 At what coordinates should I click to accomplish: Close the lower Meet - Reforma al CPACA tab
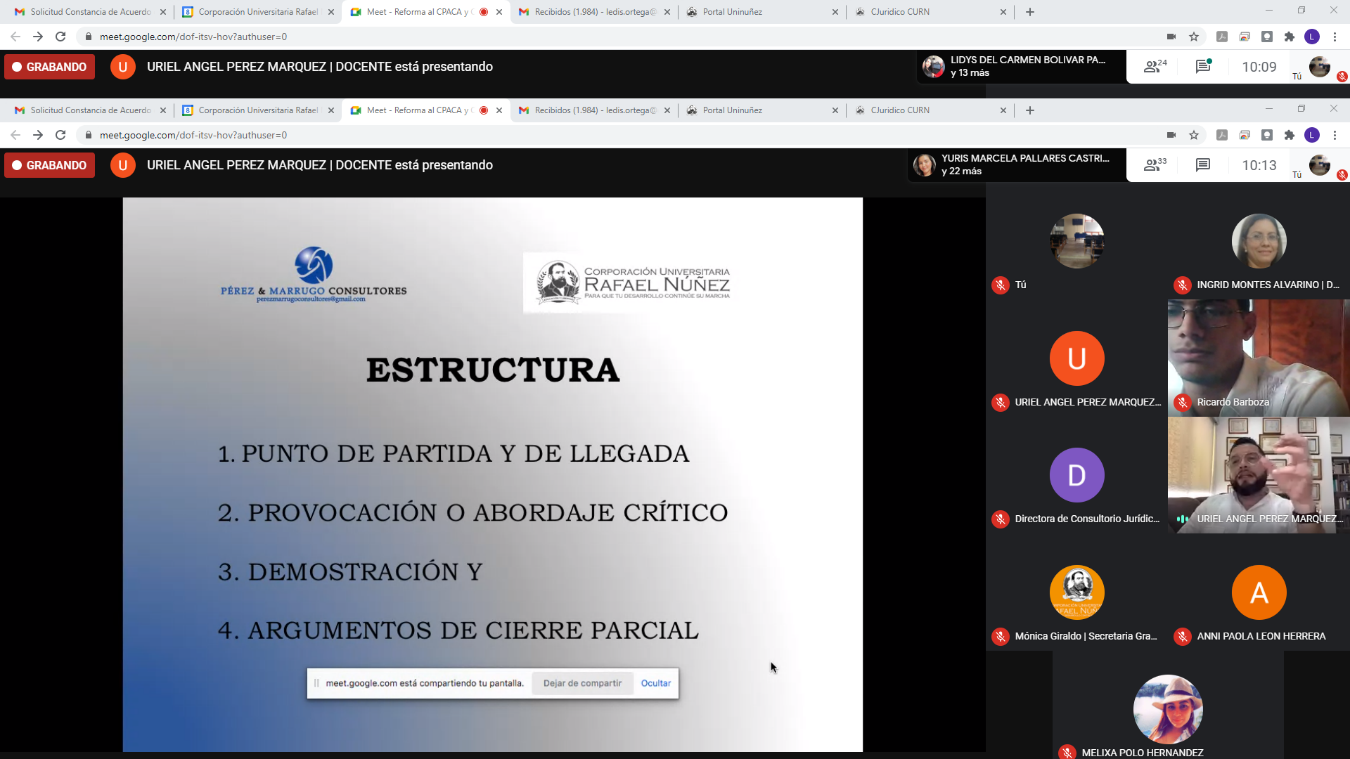(x=499, y=110)
